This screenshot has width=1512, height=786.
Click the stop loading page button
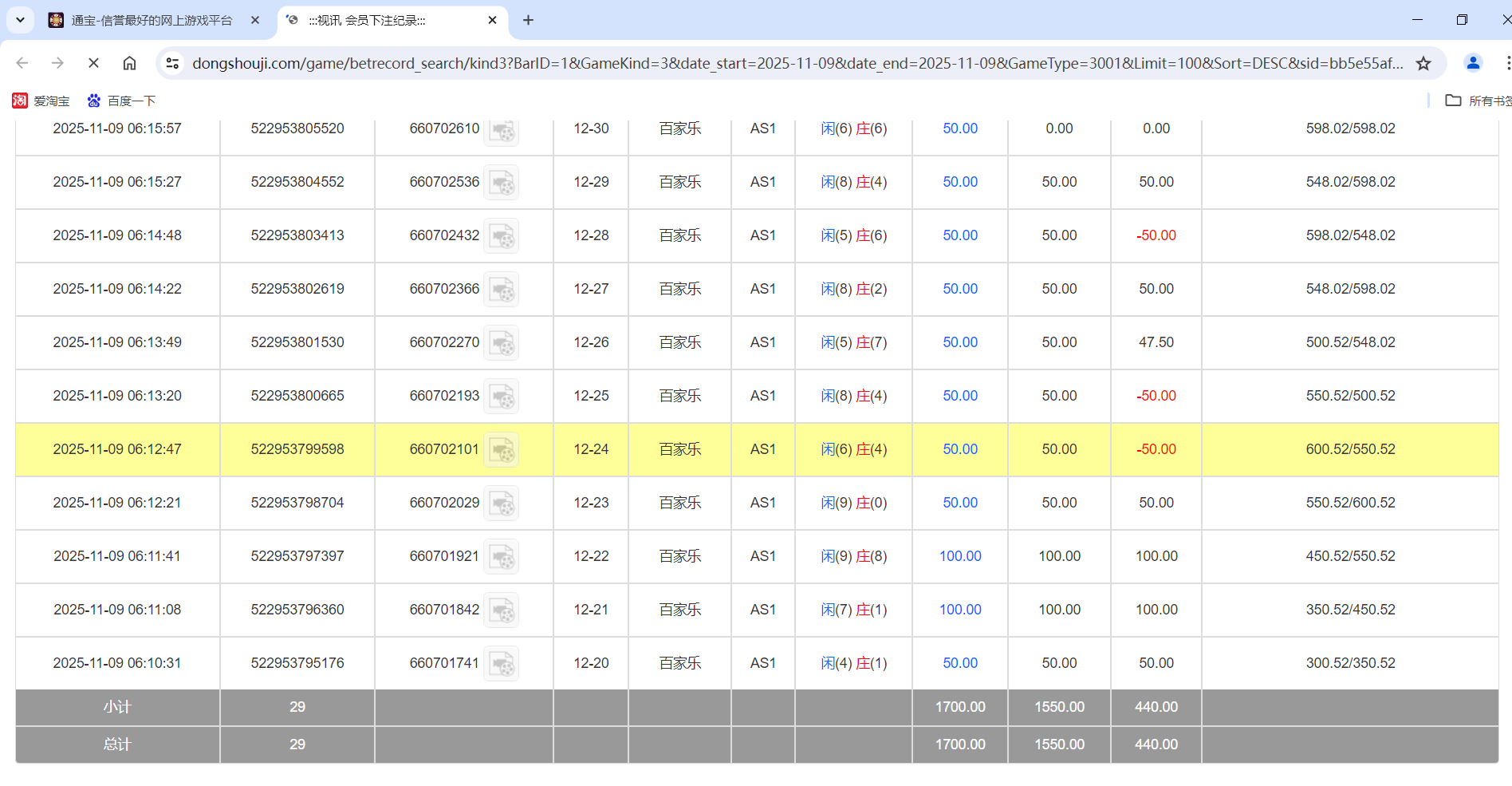[x=93, y=63]
